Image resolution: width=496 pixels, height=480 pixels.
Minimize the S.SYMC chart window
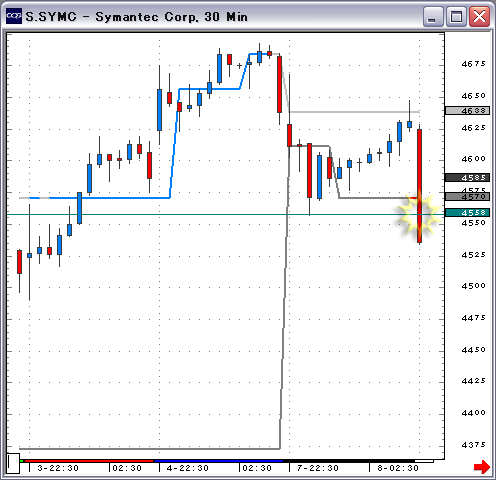[x=432, y=17]
